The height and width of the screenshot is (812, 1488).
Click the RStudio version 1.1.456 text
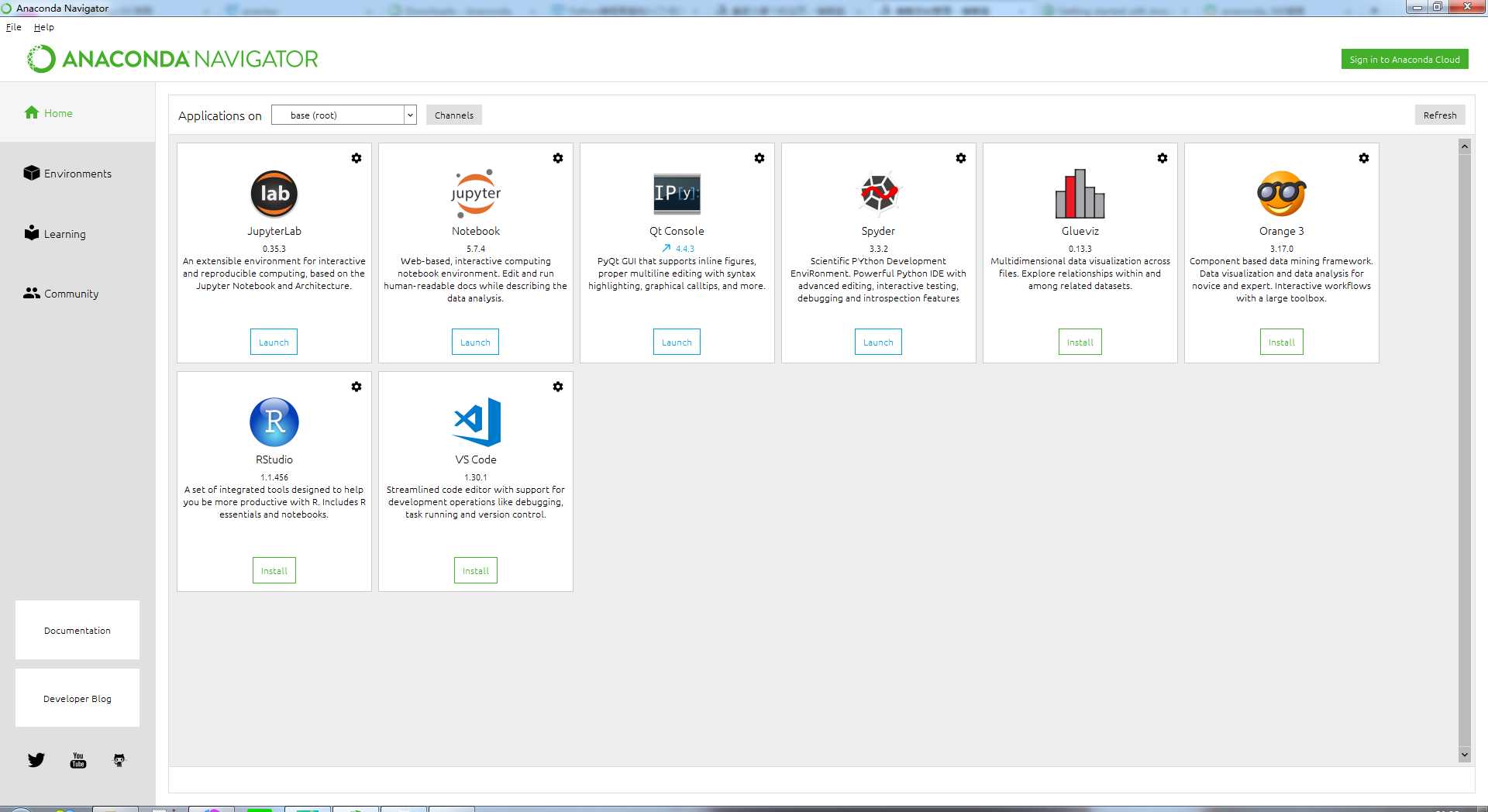(274, 477)
